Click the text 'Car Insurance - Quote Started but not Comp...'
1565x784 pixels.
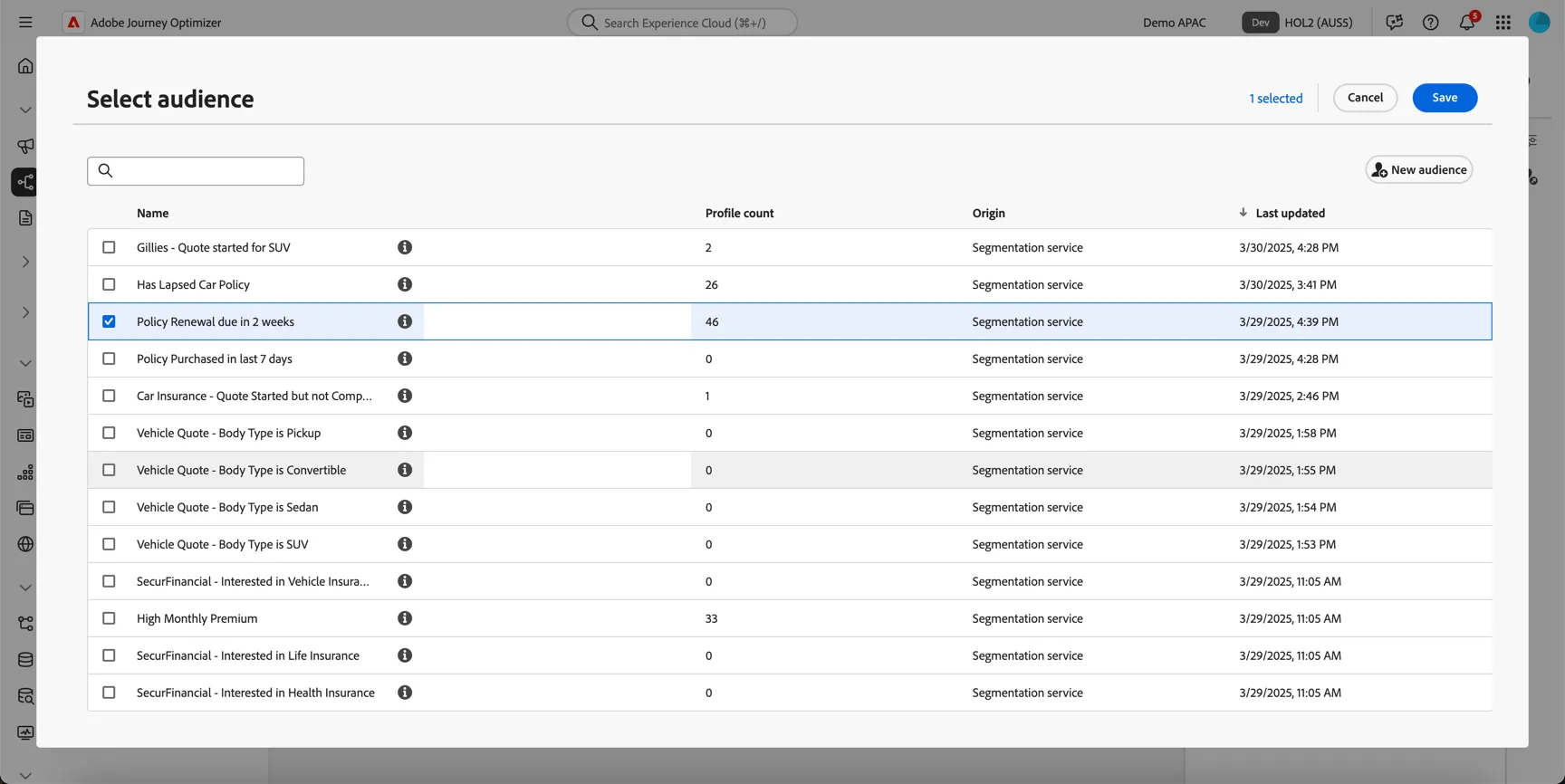[x=254, y=396]
